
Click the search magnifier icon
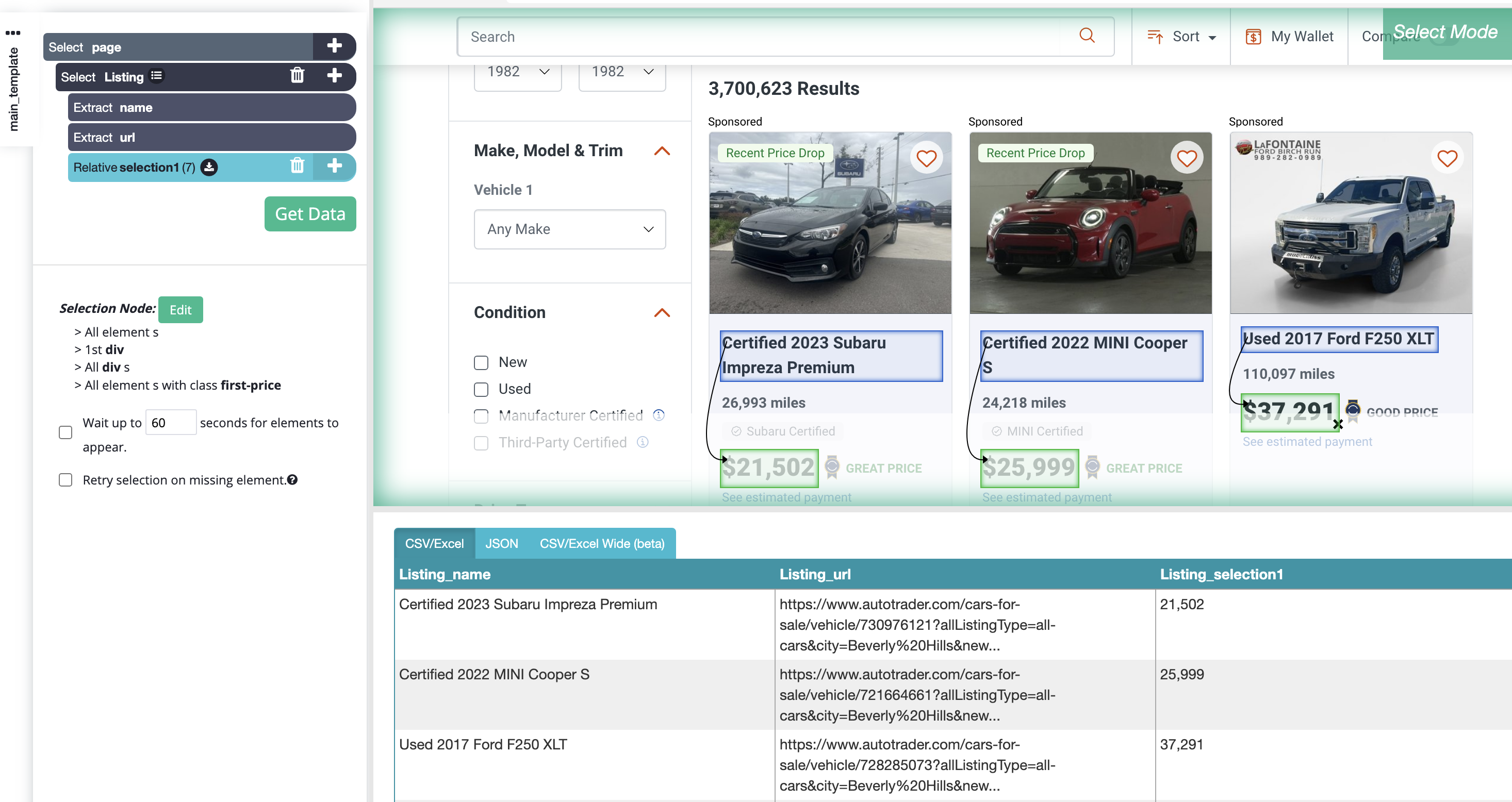pyautogui.click(x=1087, y=36)
